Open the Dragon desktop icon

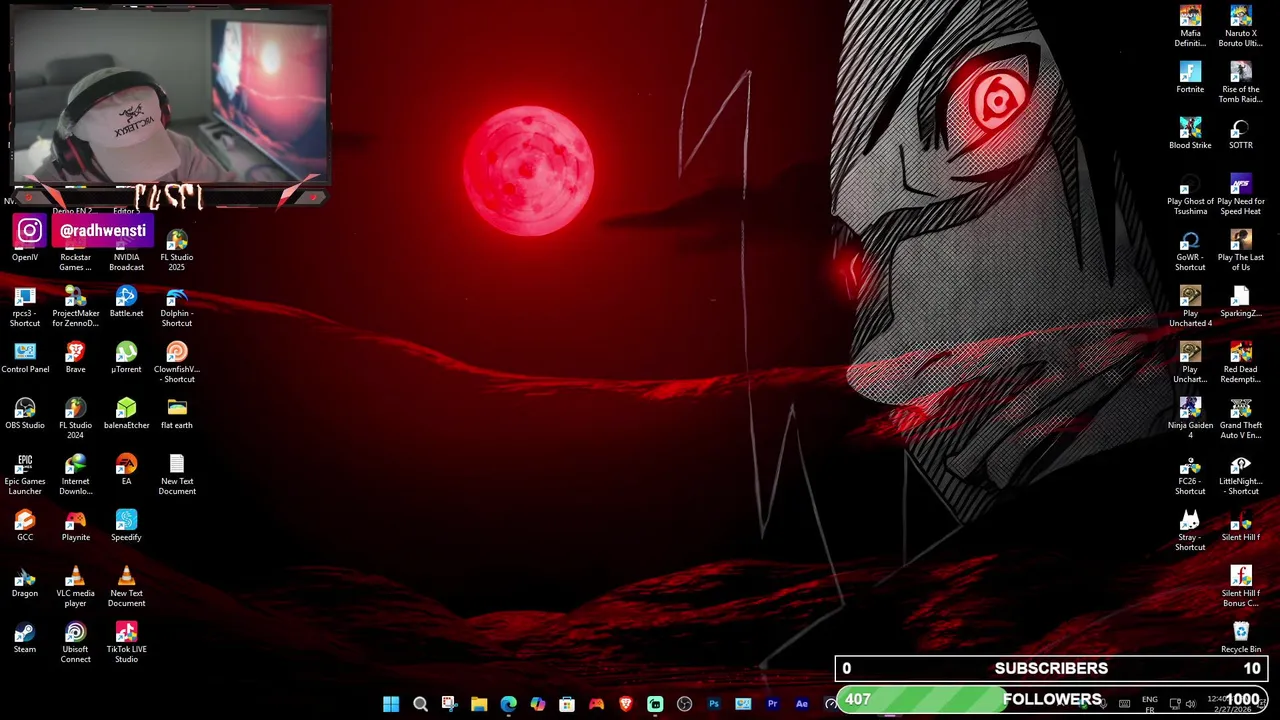(x=25, y=581)
